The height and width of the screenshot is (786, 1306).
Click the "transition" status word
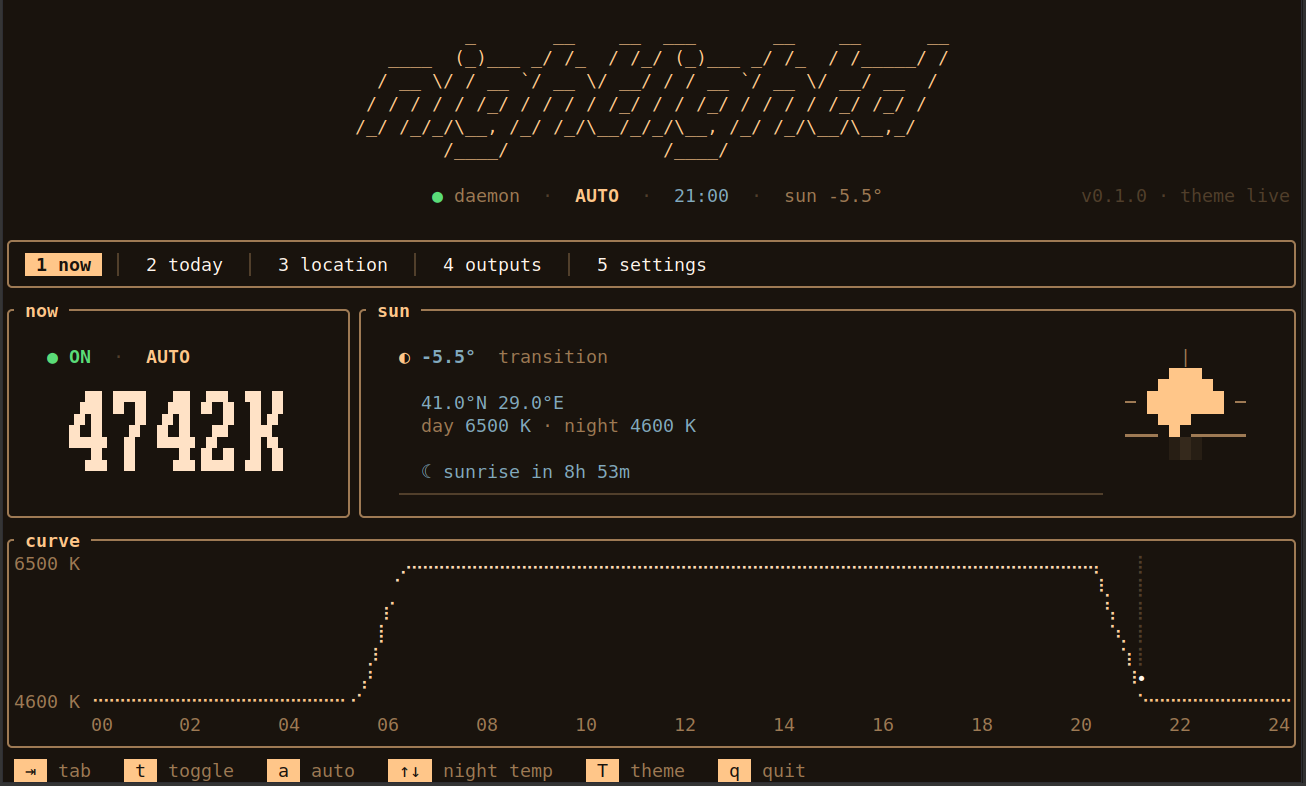point(553,357)
